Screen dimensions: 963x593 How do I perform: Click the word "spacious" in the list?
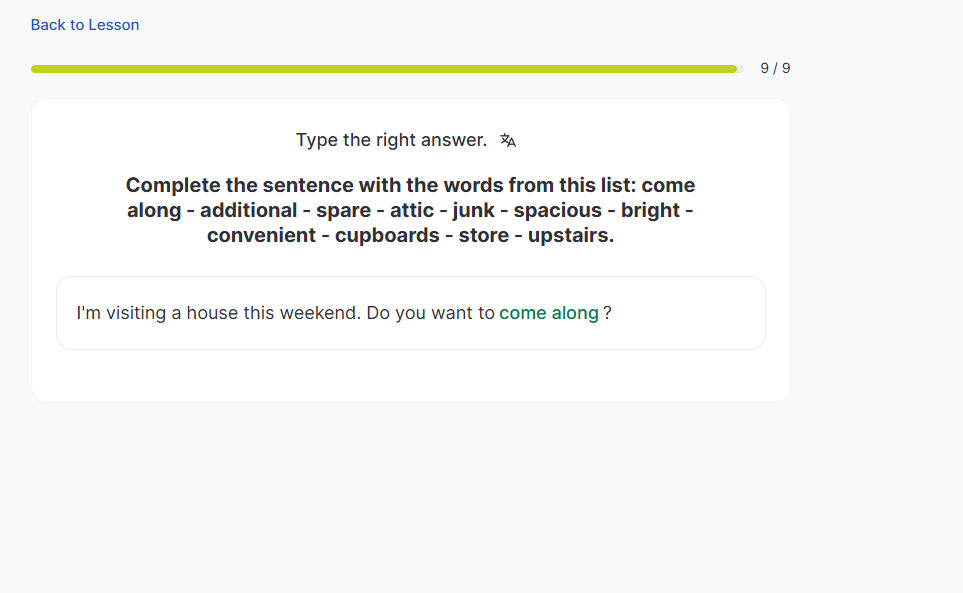pos(558,210)
